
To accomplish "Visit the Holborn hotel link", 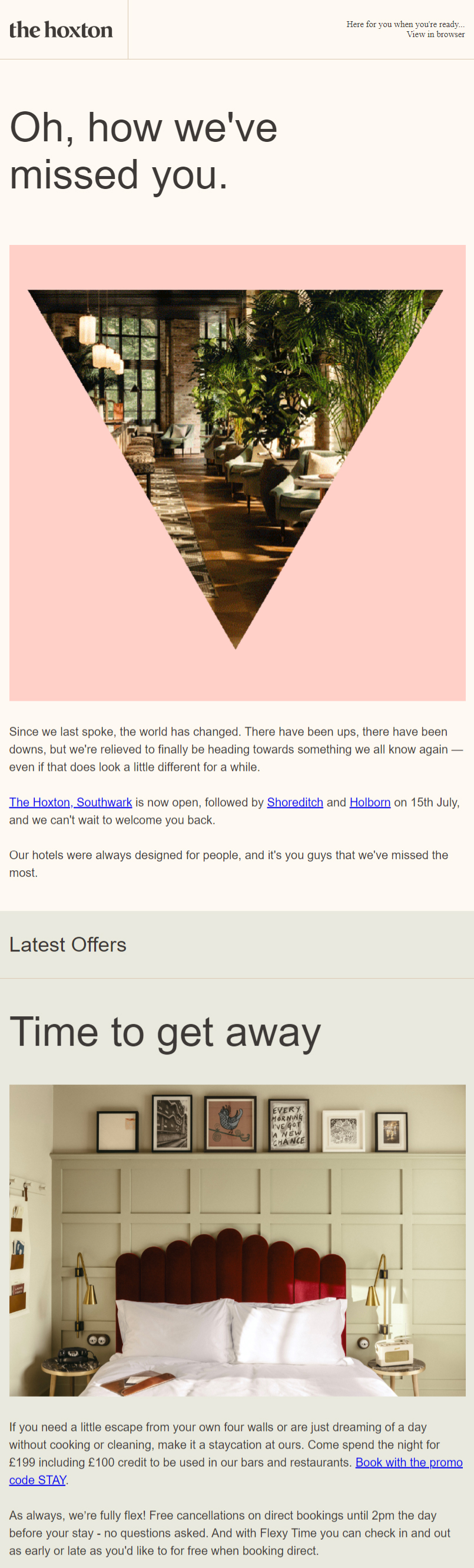I will [370, 803].
